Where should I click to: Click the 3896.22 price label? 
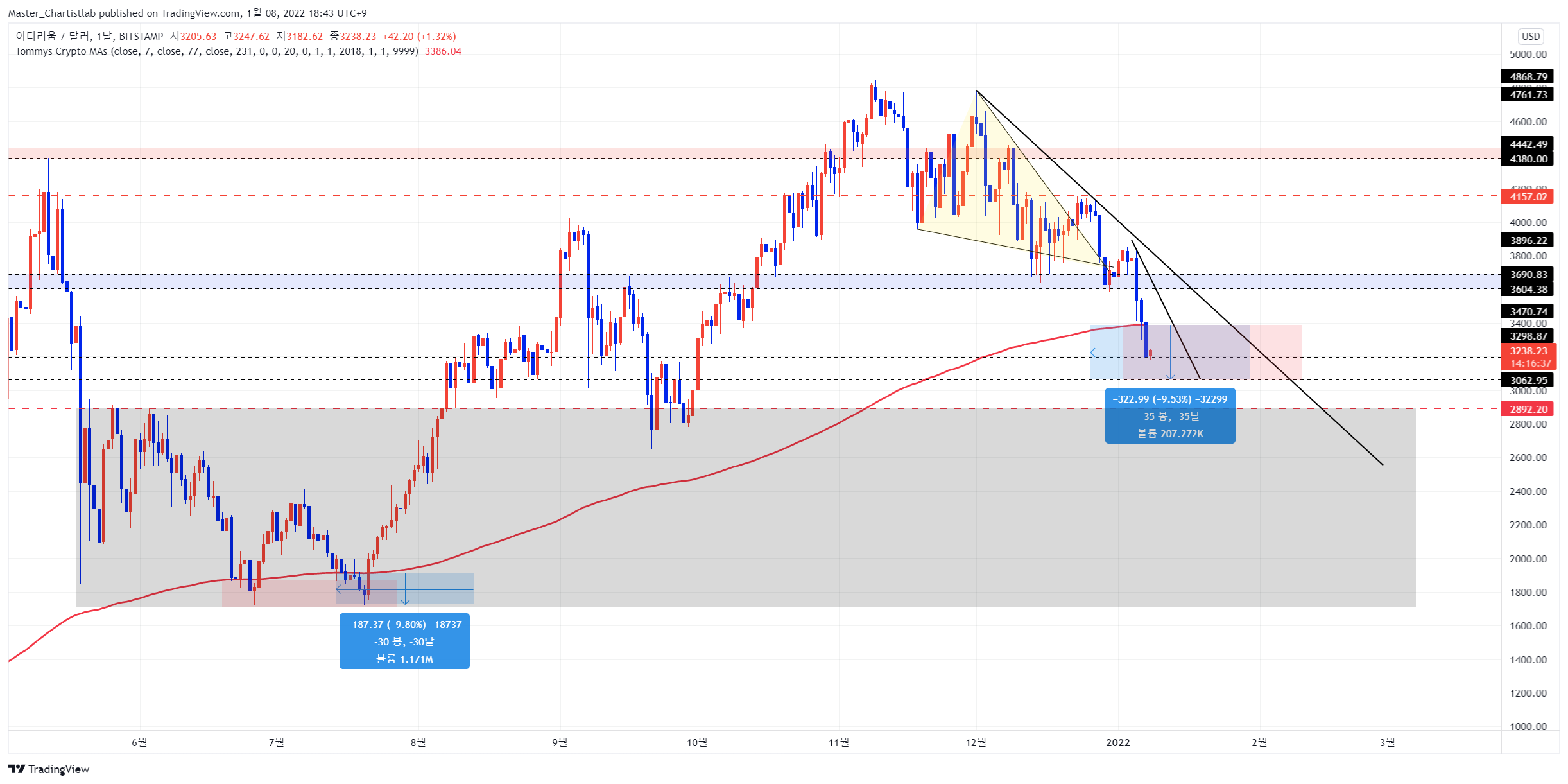pos(1528,240)
